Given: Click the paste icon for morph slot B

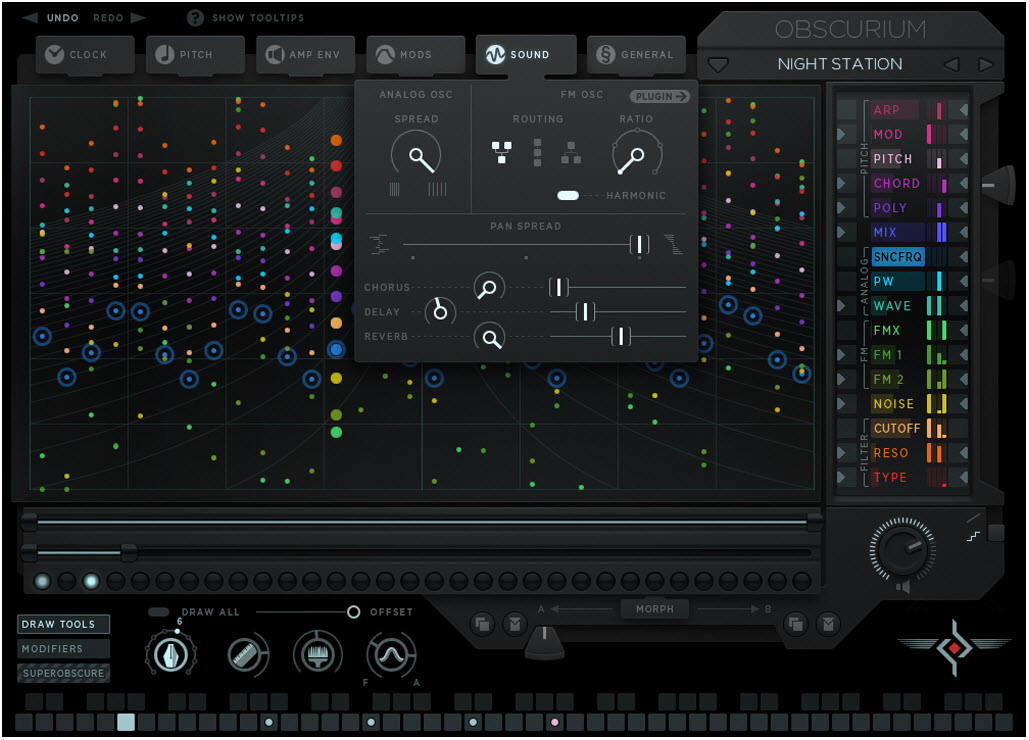Looking at the screenshot, I should [828, 624].
